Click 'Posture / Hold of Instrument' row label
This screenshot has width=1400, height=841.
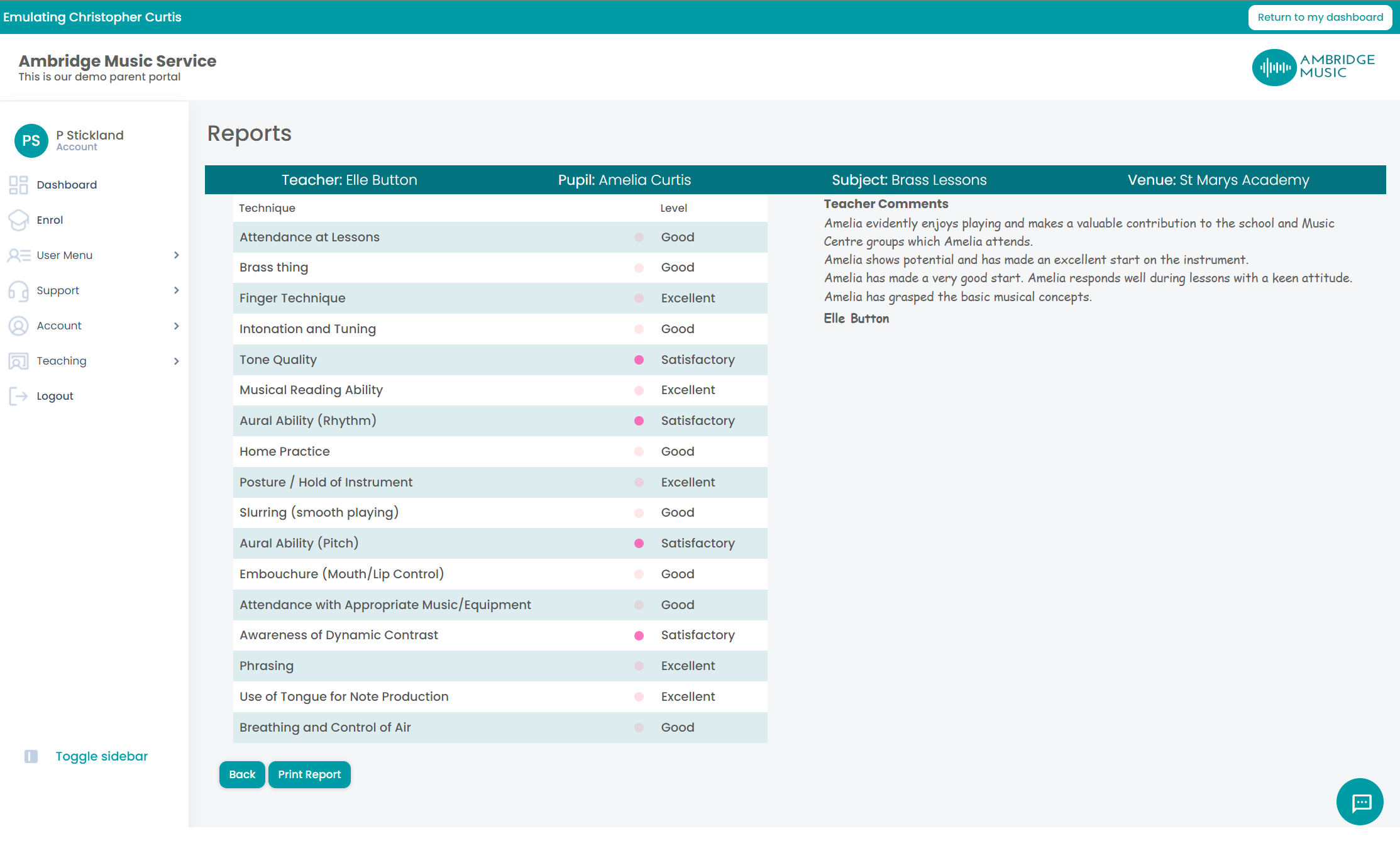pyautogui.click(x=326, y=482)
